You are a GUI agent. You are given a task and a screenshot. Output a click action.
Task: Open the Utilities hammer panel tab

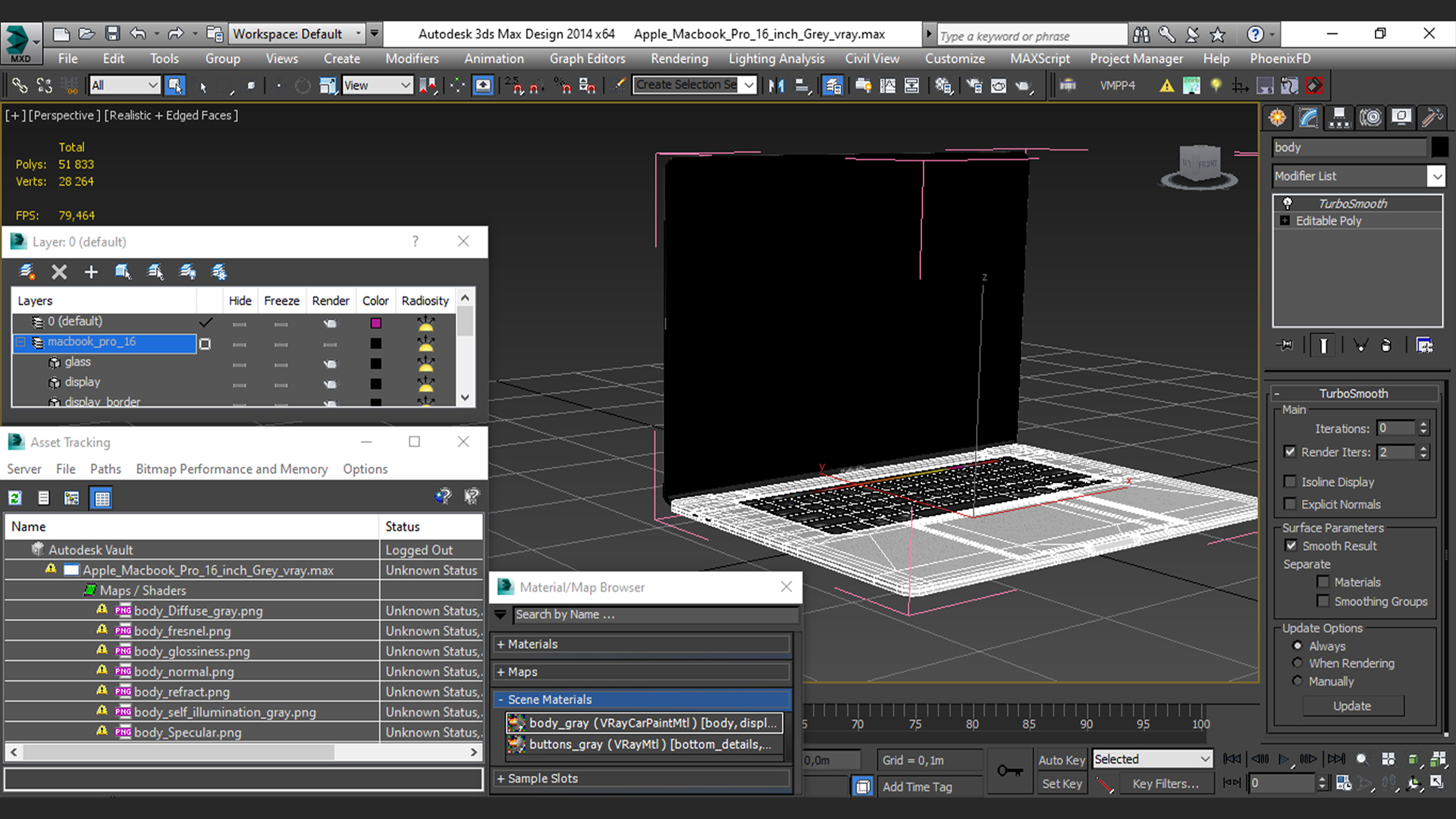pyautogui.click(x=1432, y=117)
